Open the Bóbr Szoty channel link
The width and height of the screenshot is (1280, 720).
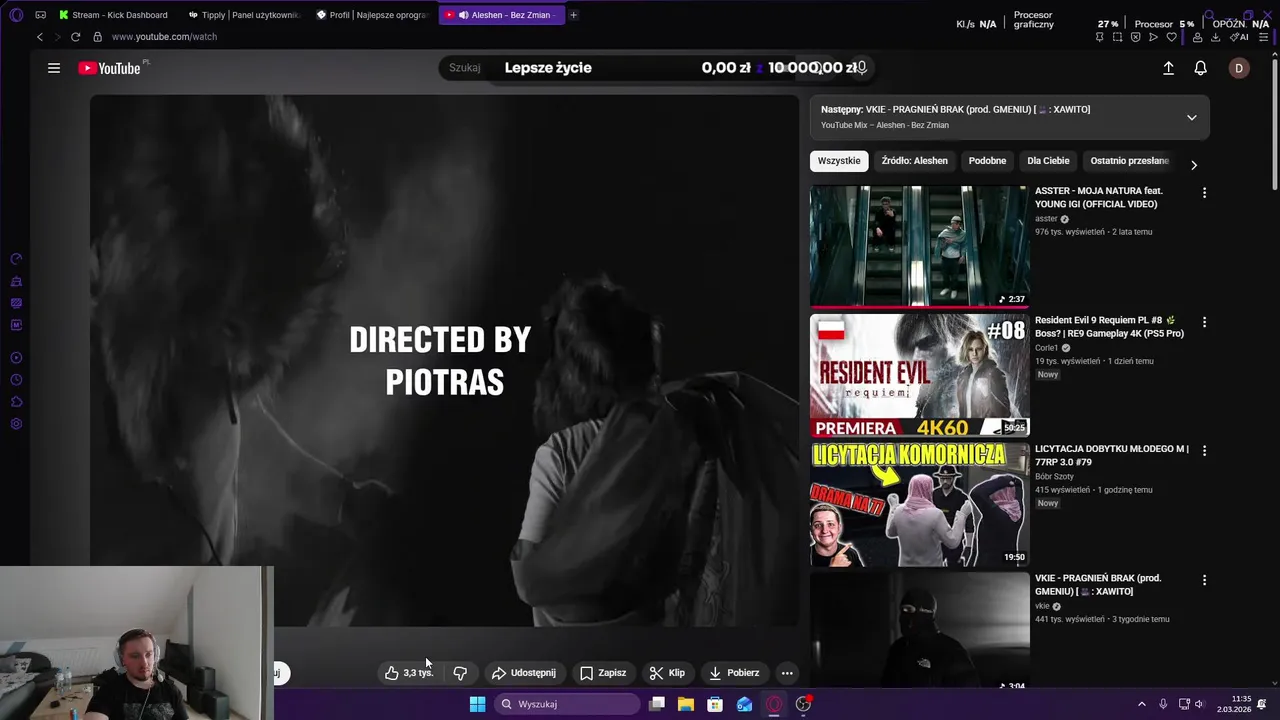(x=1054, y=477)
